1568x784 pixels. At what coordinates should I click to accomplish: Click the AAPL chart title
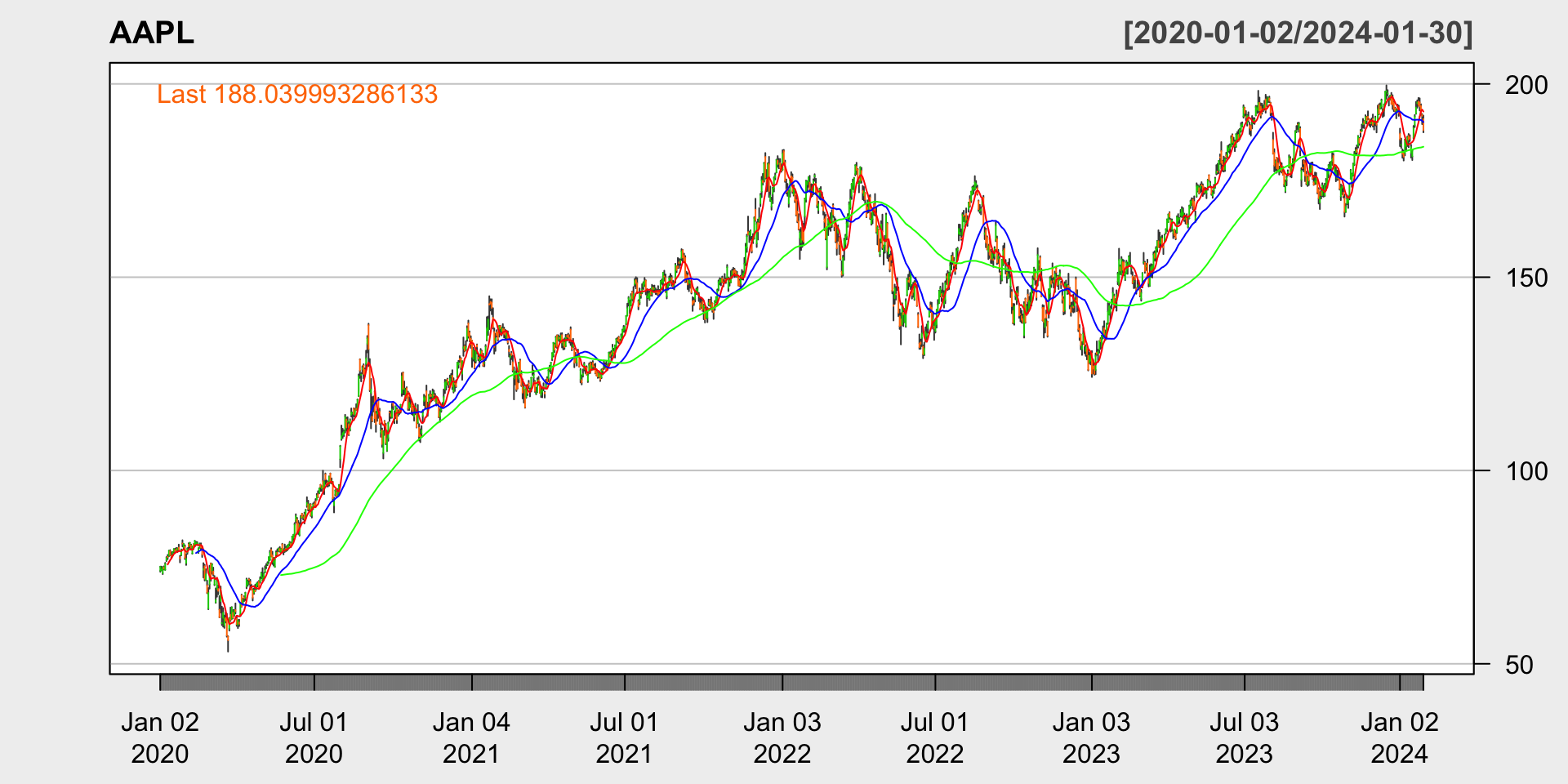pos(152,33)
